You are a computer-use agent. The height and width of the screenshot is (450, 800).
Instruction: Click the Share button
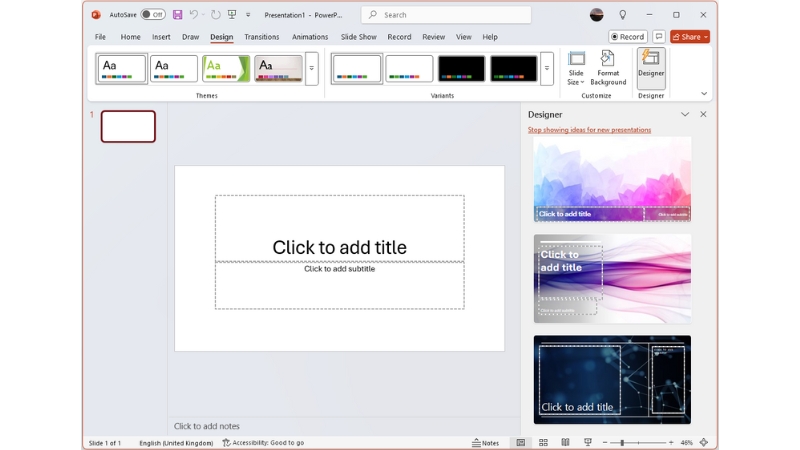[x=690, y=37]
